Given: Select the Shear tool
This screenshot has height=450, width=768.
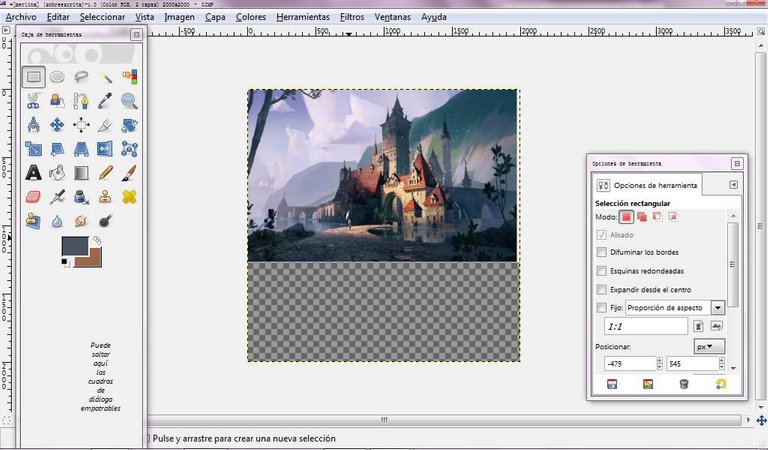Looking at the screenshot, I should click(57, 149).
